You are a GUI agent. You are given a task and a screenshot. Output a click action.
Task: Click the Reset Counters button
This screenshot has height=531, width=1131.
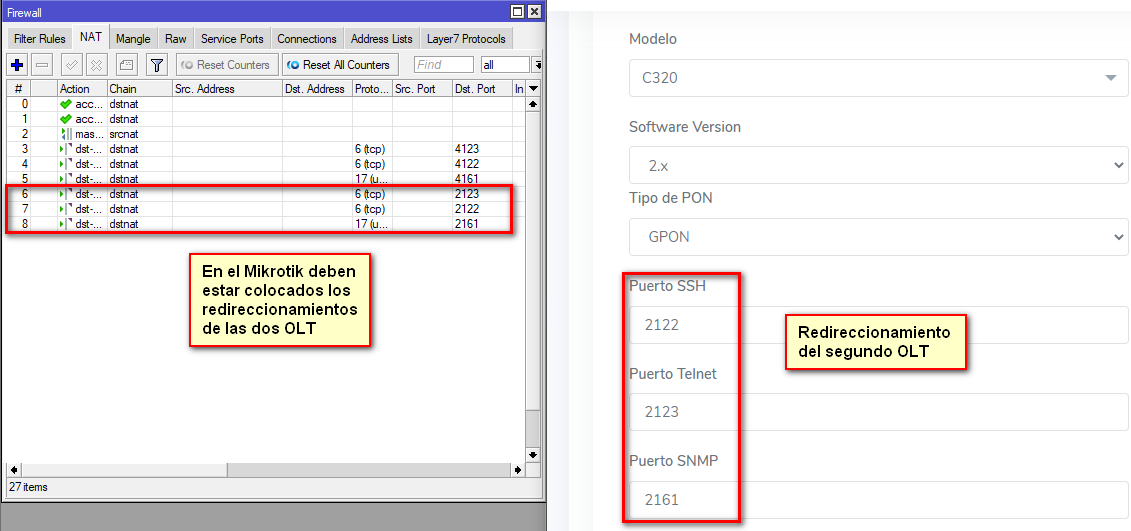(226, 65)
